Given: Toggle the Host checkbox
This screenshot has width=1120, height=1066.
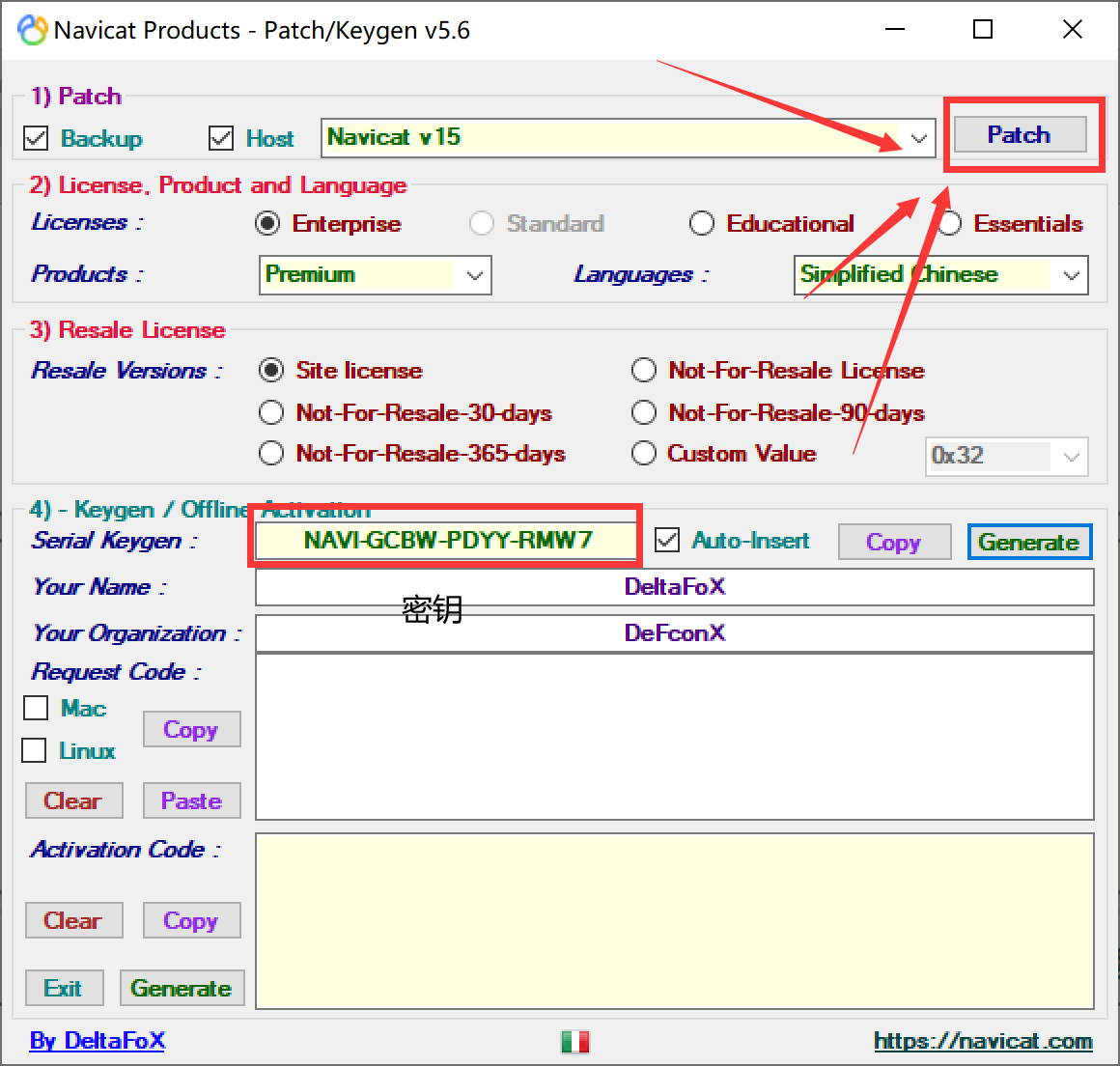Looking at the screenshot, I should [x=221, y=138].
